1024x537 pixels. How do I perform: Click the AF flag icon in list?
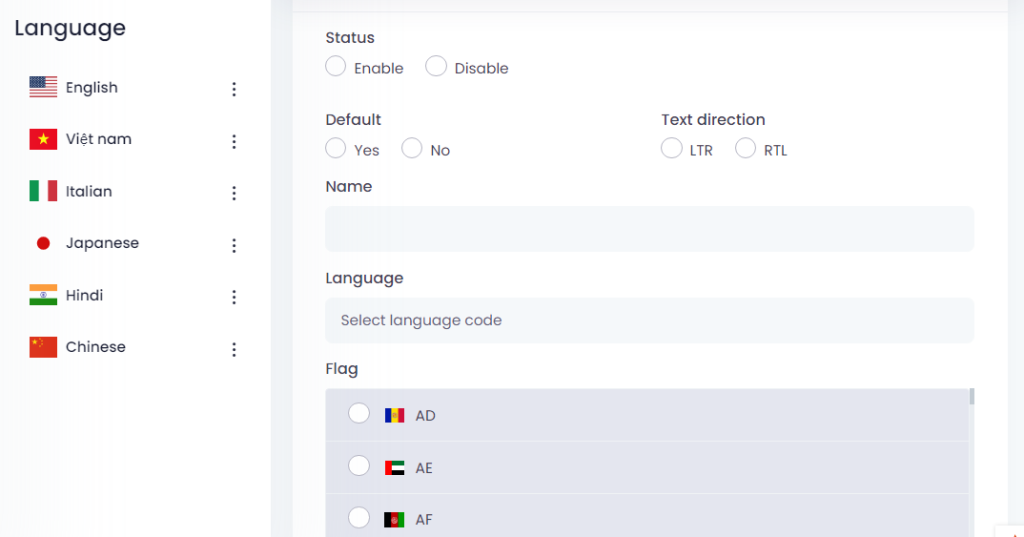(x=394, y=519)
